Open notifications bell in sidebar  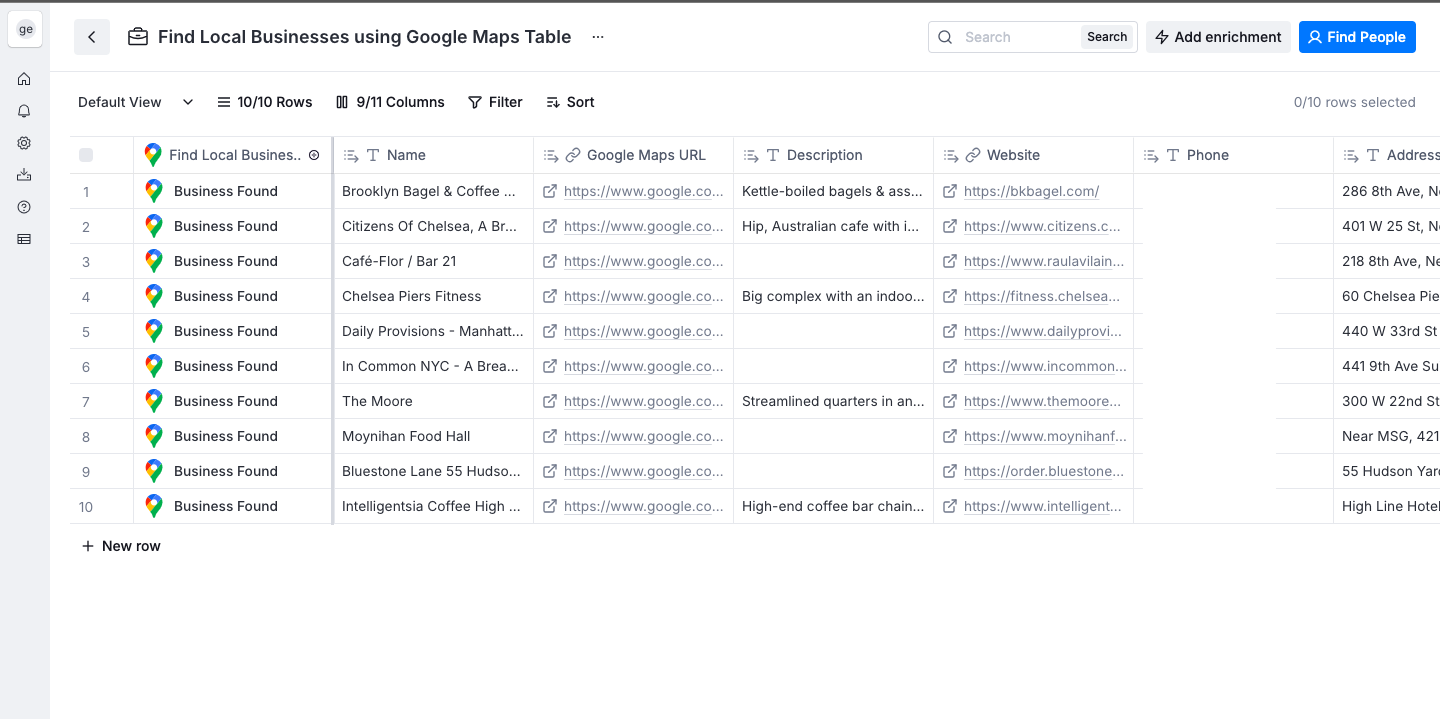click(x=24, y=111)
